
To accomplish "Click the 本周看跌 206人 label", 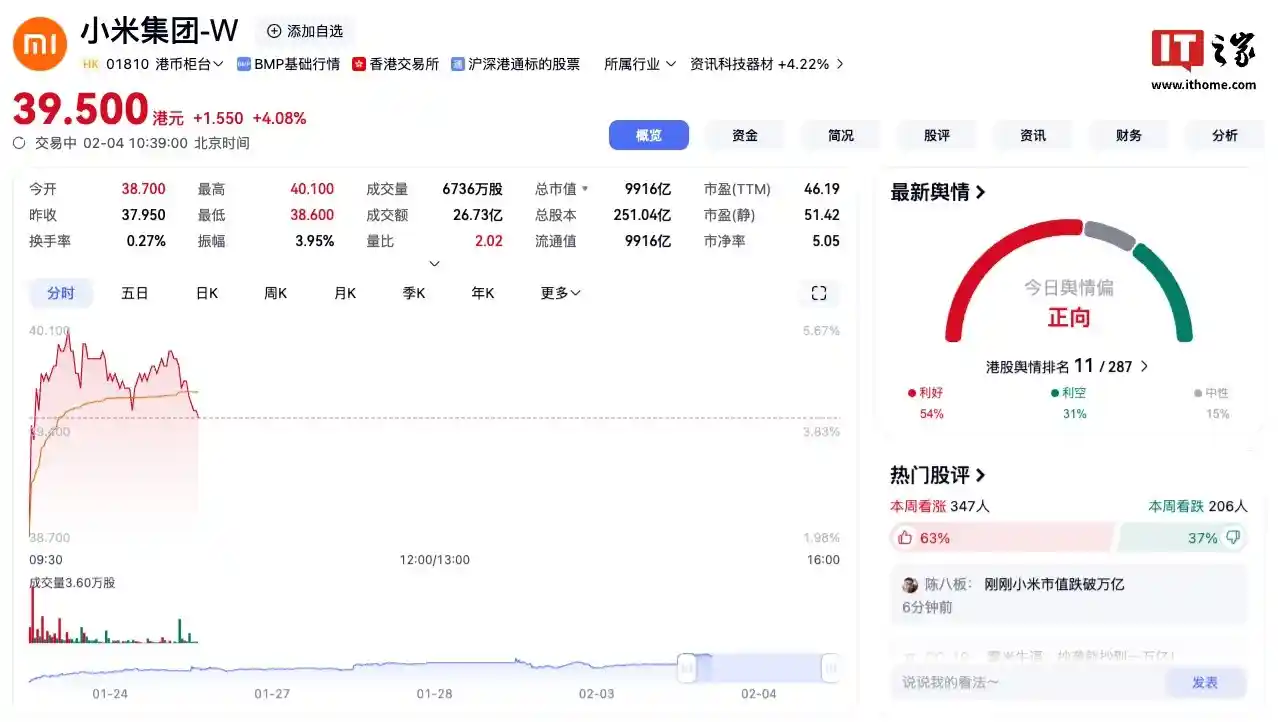I will point(1198,507).
